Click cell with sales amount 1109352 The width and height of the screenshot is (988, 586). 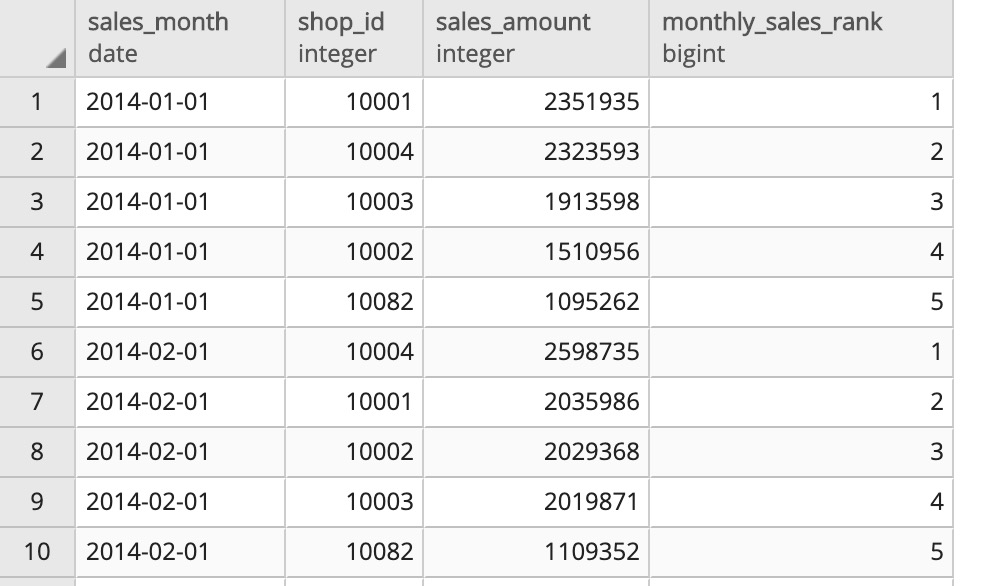[x=536, y=552]
